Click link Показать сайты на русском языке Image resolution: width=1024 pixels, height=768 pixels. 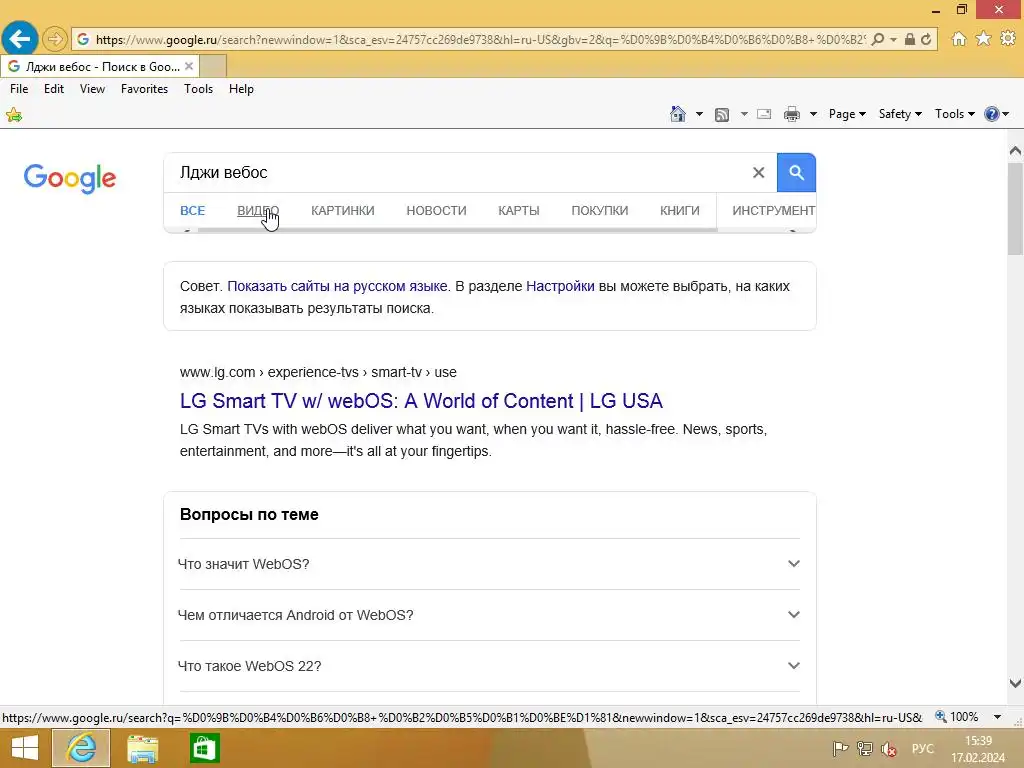[x=337, y=286]
